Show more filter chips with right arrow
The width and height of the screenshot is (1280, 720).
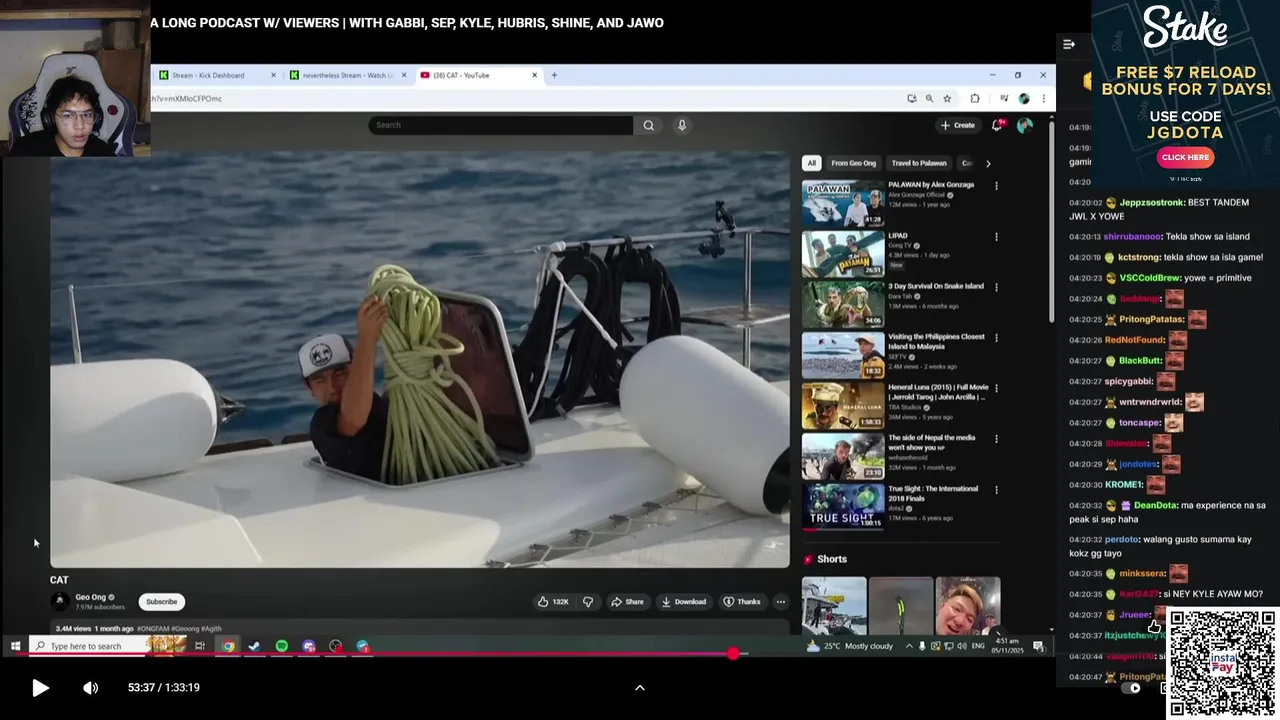(988, 163)
